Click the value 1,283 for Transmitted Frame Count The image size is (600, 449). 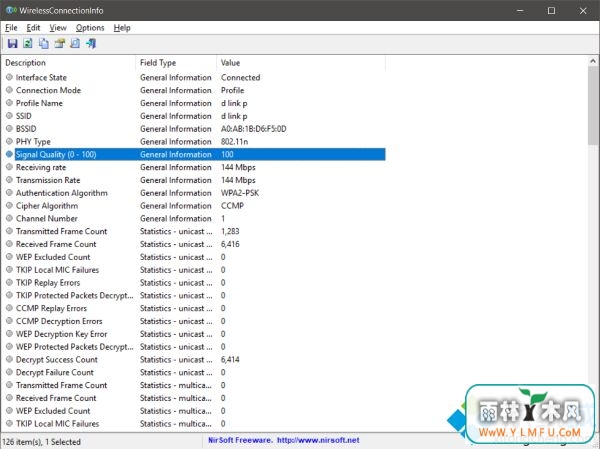click(230, 231)
